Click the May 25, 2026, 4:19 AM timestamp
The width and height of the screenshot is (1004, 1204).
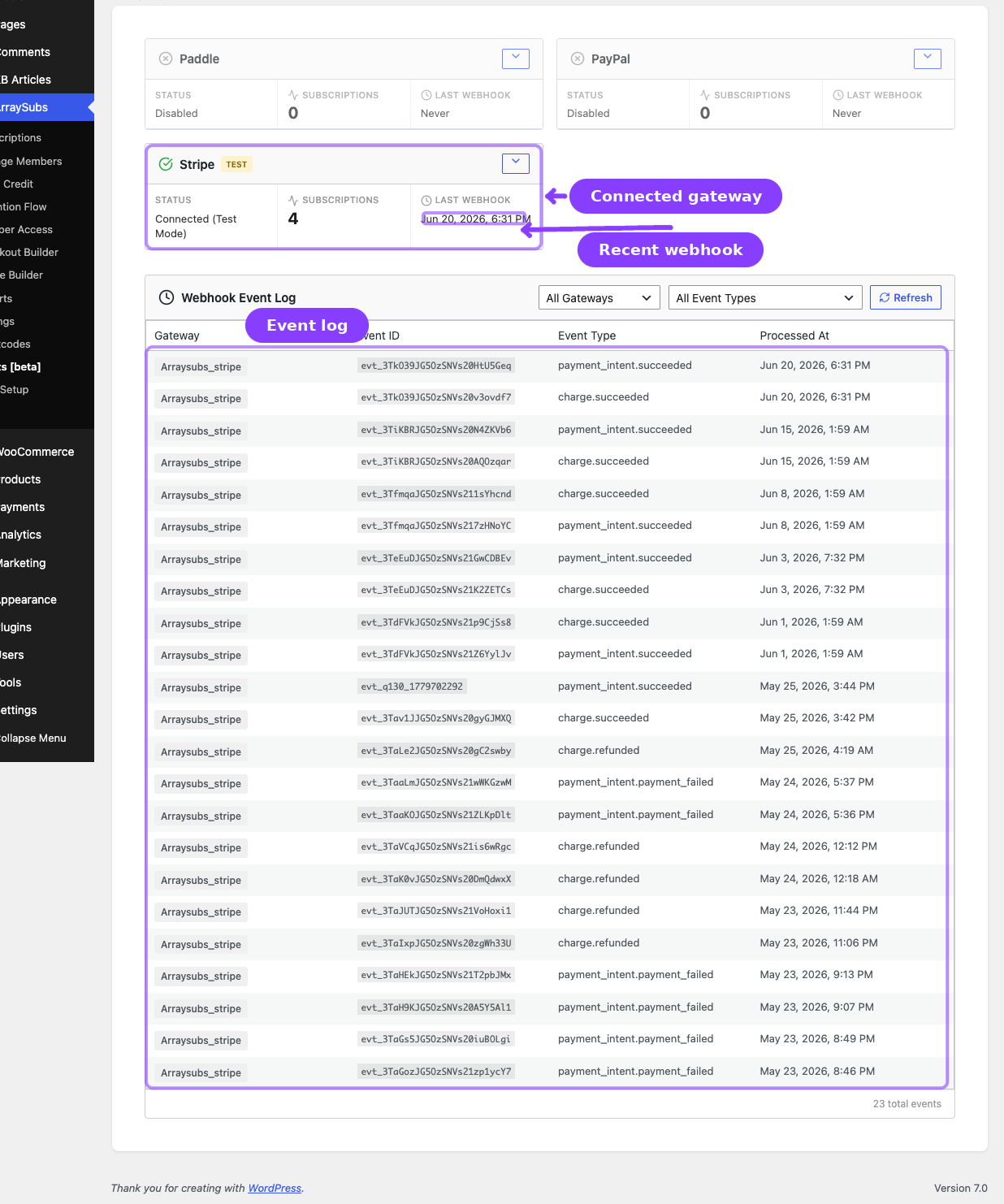click(816, 750)
